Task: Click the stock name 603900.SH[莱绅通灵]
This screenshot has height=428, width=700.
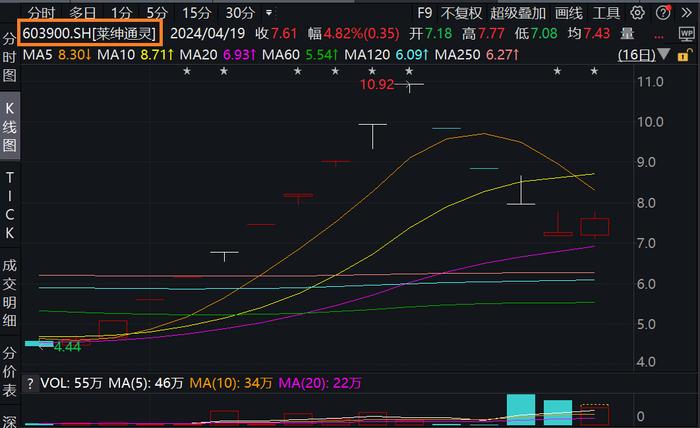Action: 89,33
